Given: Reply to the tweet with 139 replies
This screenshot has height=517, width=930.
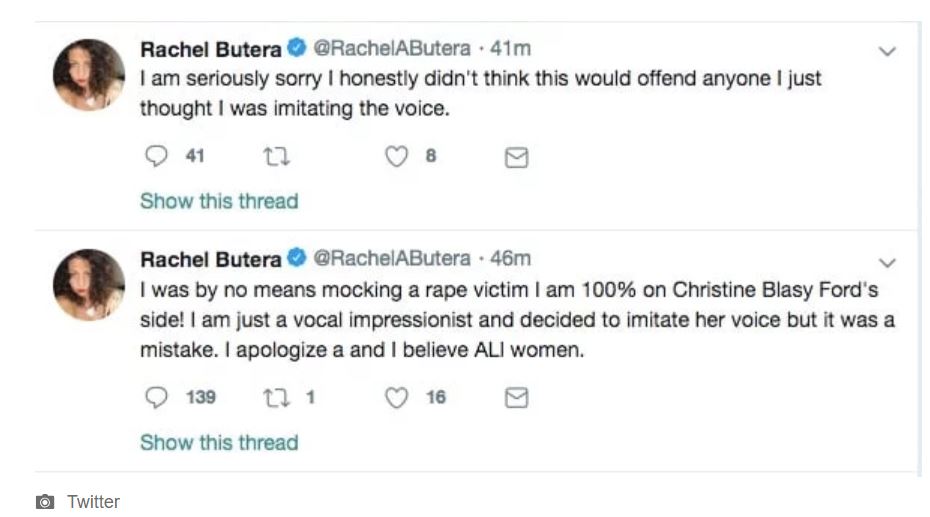Looking at the screenshot, I should point(156,398).
